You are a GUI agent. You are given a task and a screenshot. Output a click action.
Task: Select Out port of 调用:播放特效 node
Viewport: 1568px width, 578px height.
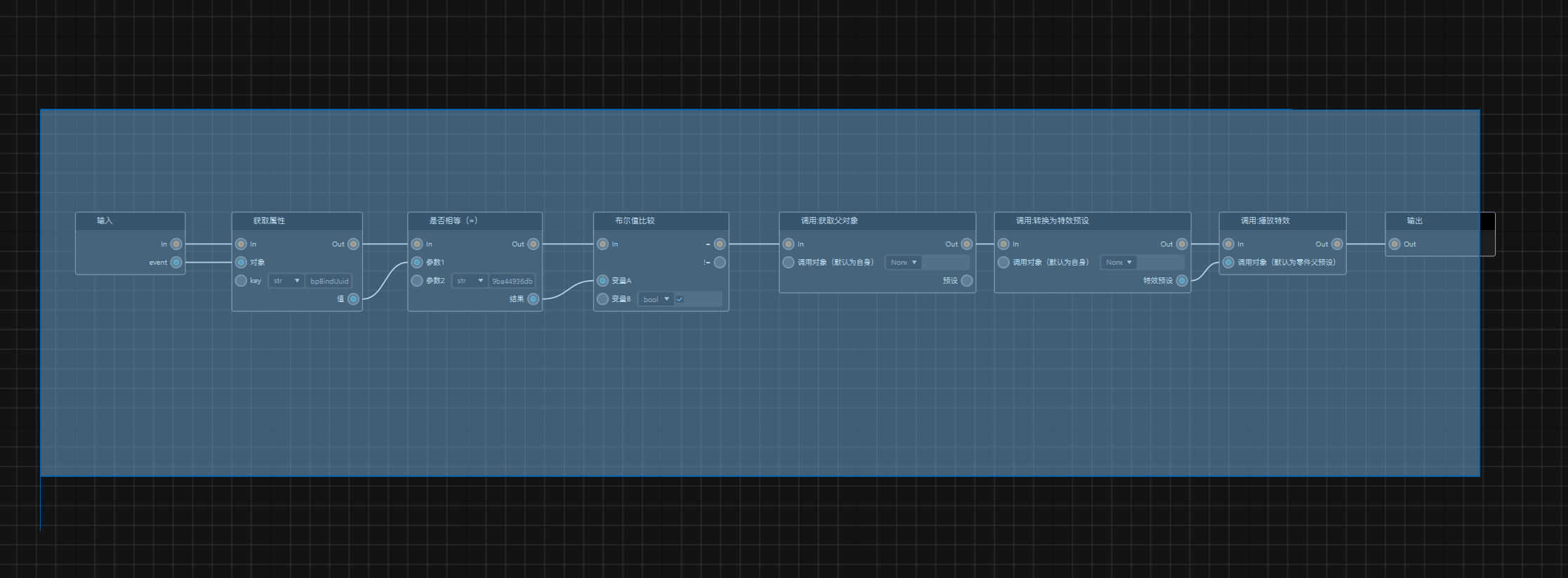[1337, 244]
